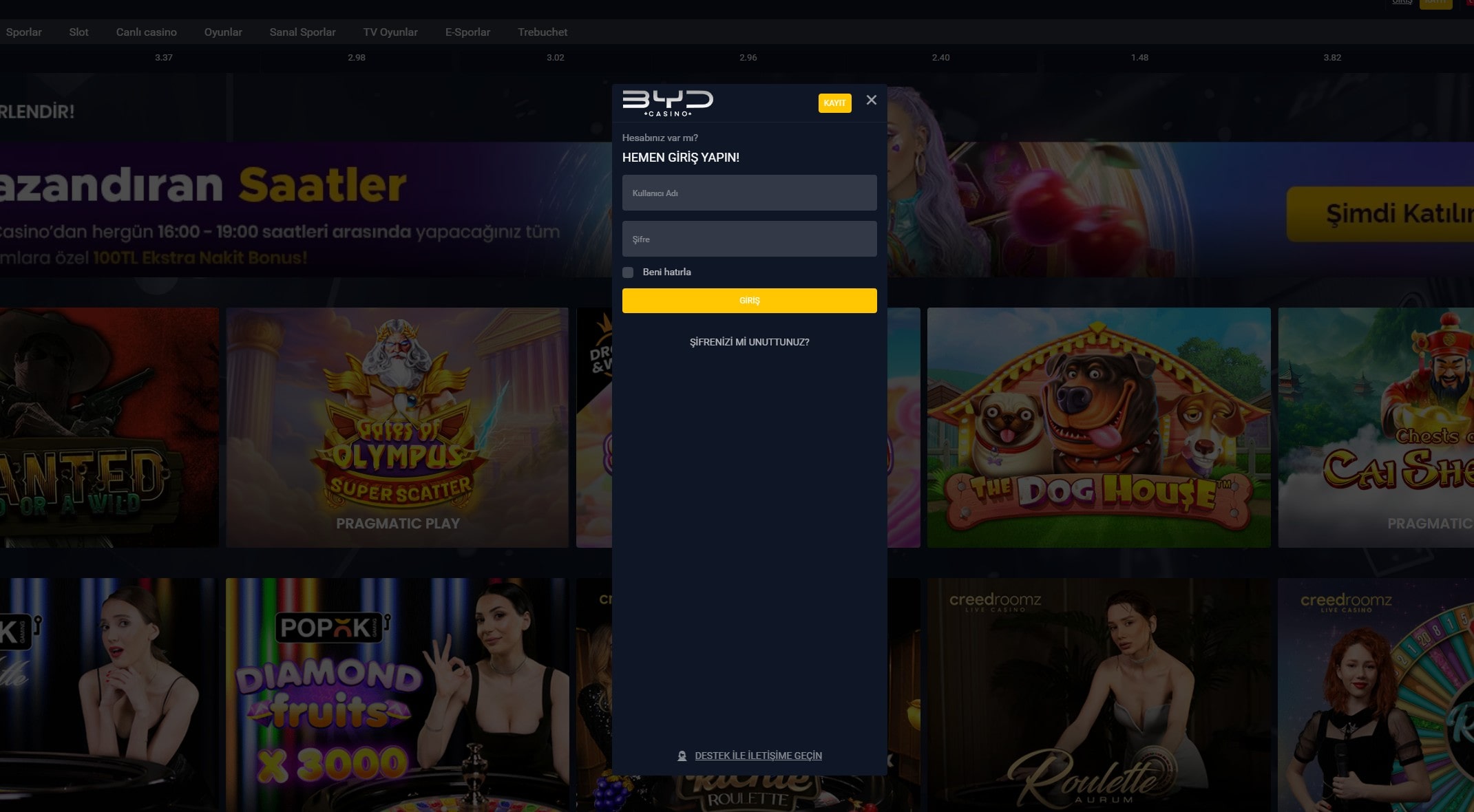
Task: Open the "Canlı casino" menu item
Action: (146, 32)
